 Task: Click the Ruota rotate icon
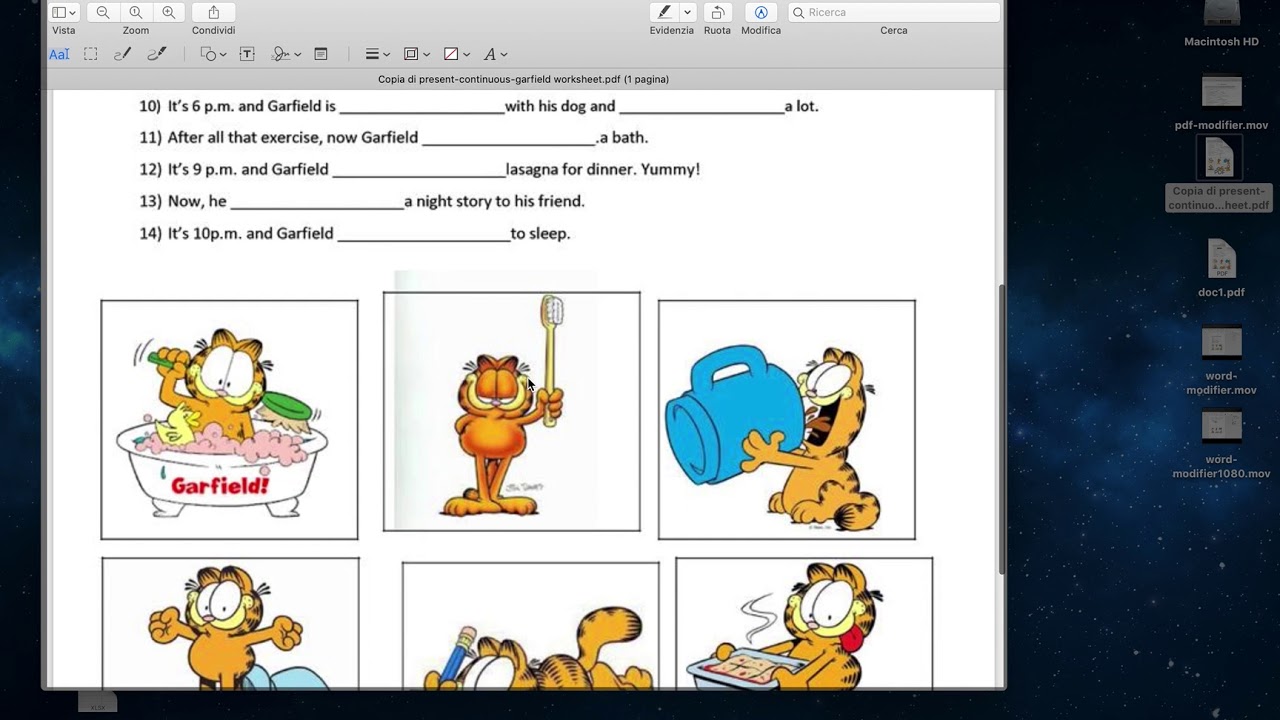point(717,12)
